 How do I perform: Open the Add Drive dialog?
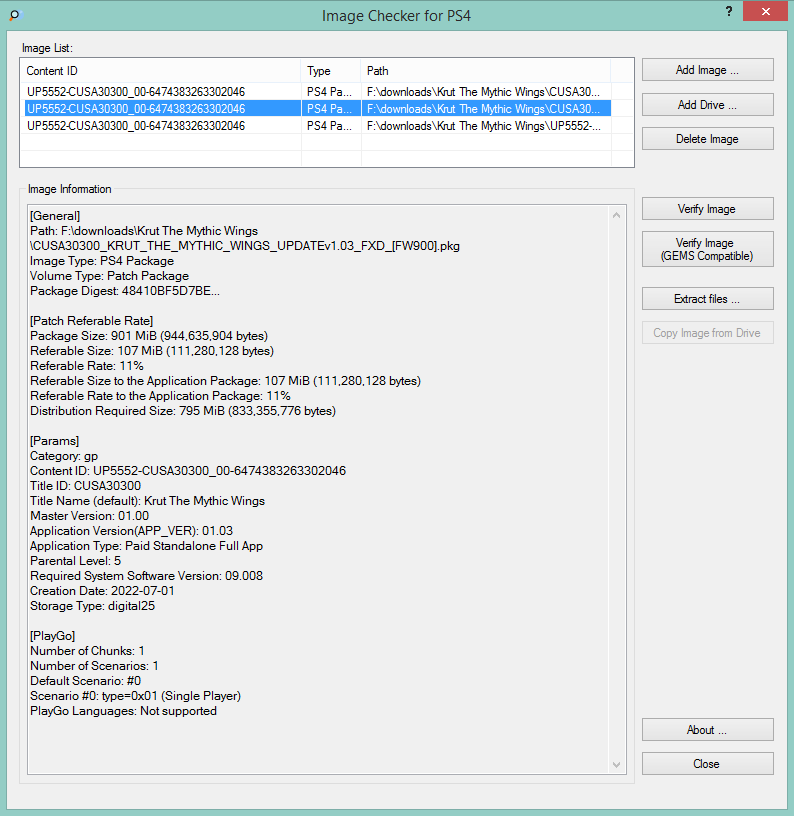[x=707, y=105]
